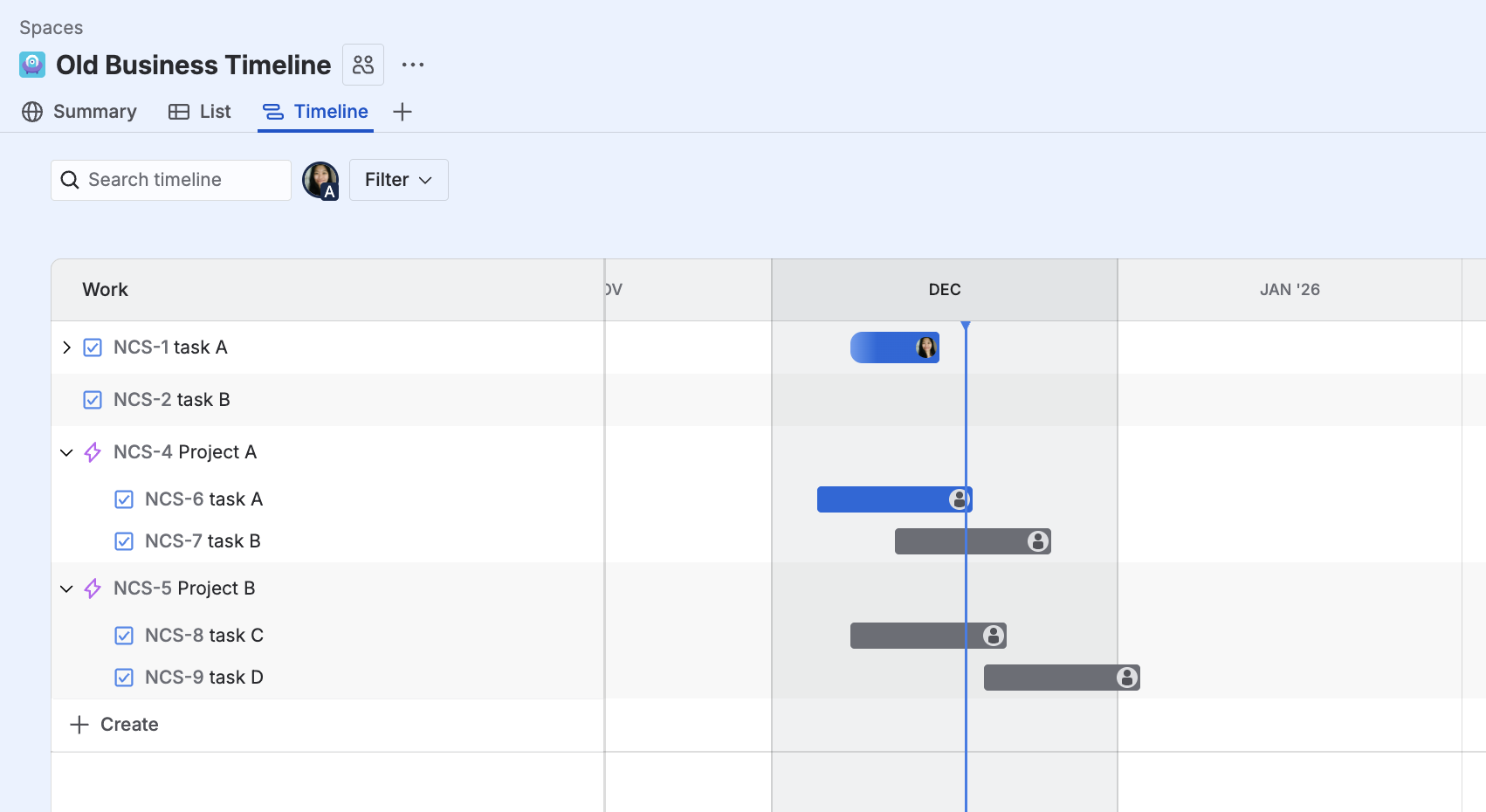This screenshot has height=812, width=1486.
Task: Select the user avatar filter
Action: point(320,180)
